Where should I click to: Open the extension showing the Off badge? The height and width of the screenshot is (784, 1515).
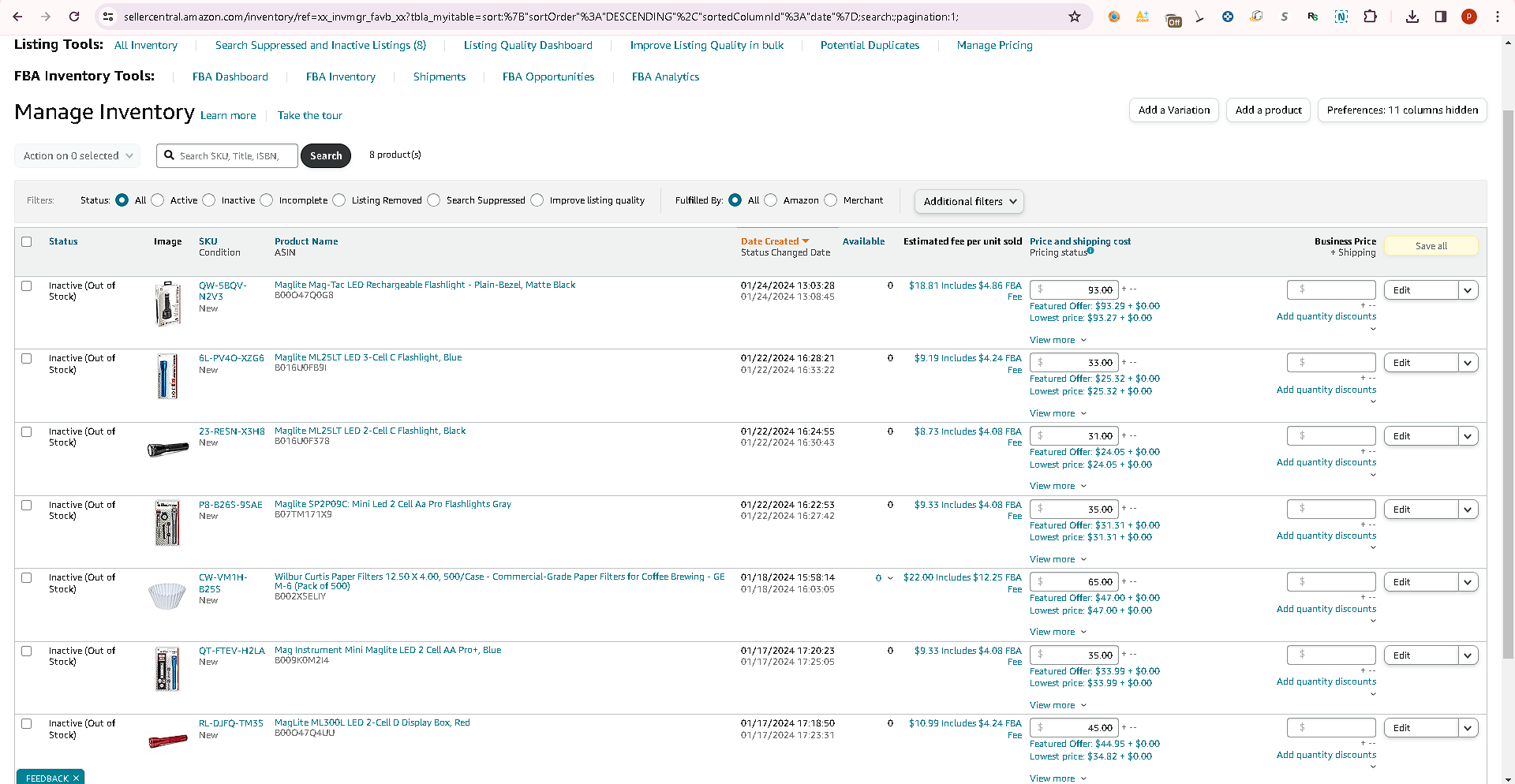click(x=1173, y=19)
